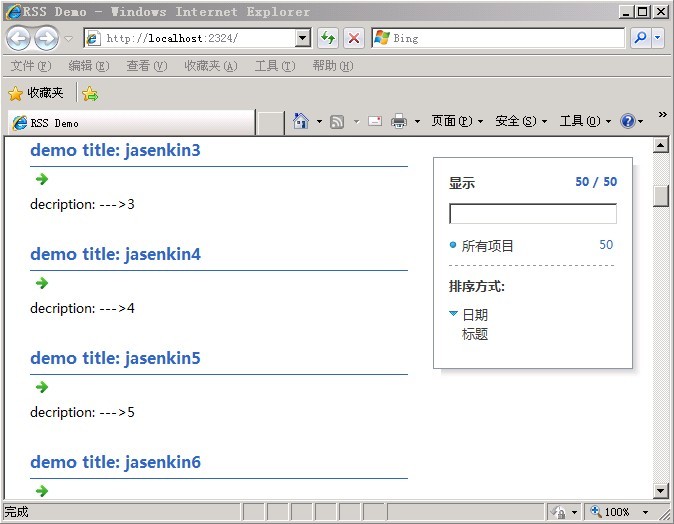Run search with the magnifier button
Viewport: 674px width, 524px height.
(640, 38)
